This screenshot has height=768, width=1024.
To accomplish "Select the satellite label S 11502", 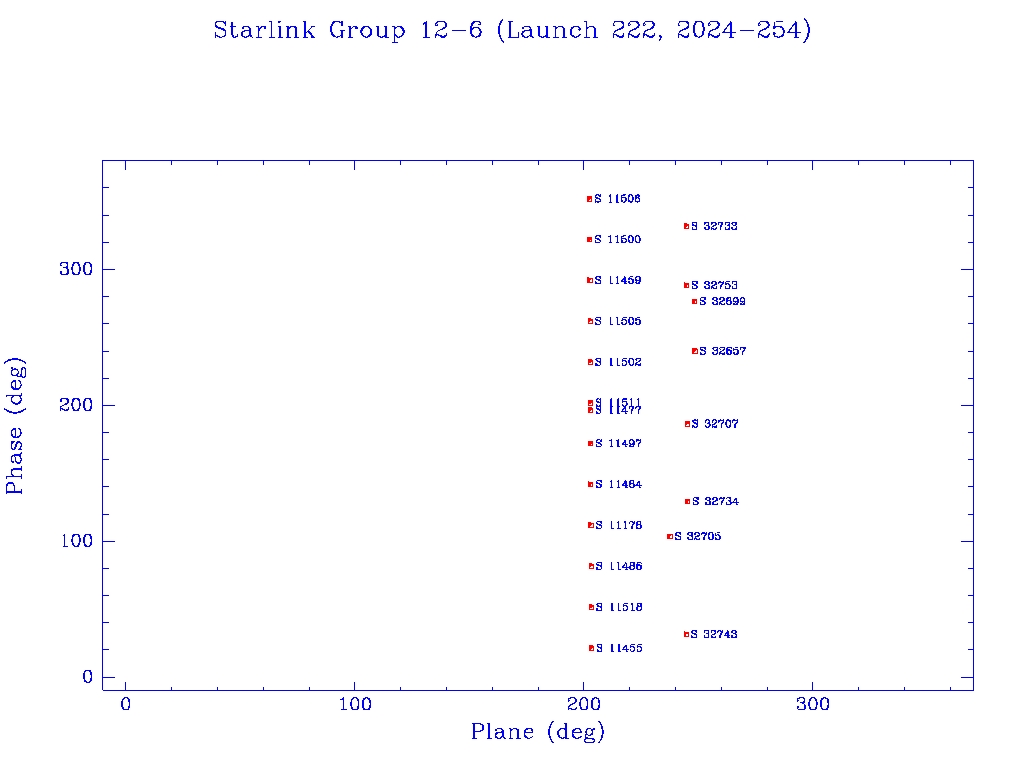I will pos(618,362).
